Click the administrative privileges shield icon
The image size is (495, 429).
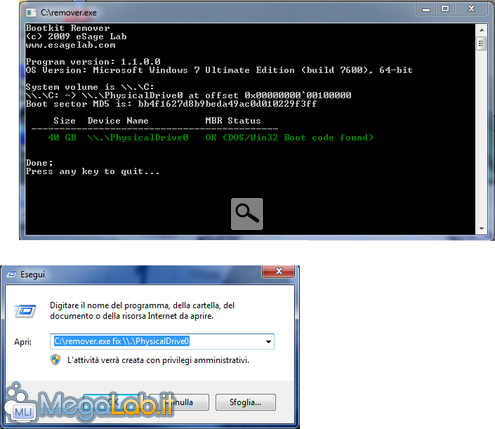[55, 360]
